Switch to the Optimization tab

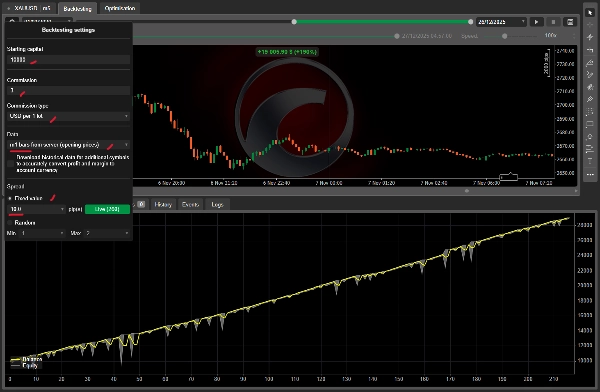tap(120, 8)
